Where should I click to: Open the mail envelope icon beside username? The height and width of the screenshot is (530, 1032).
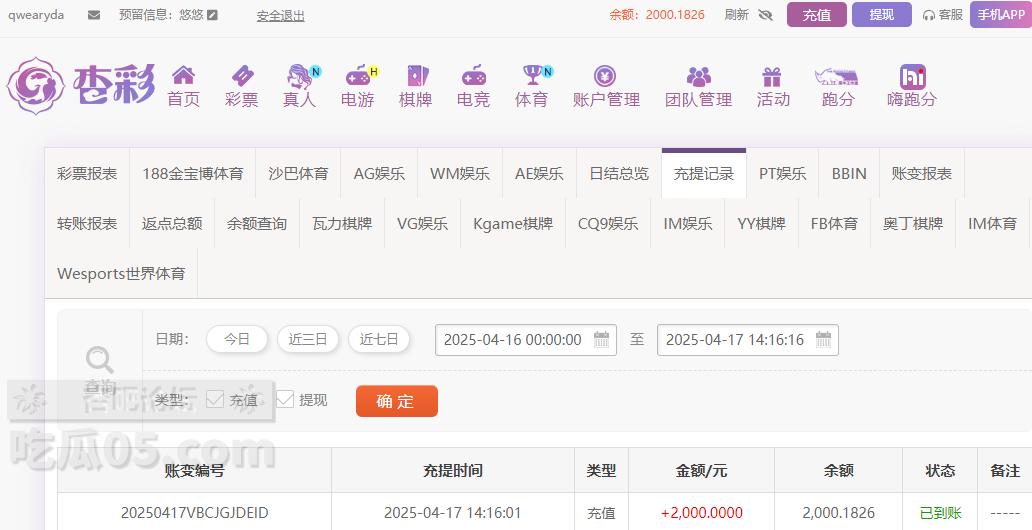pos(94,14)
